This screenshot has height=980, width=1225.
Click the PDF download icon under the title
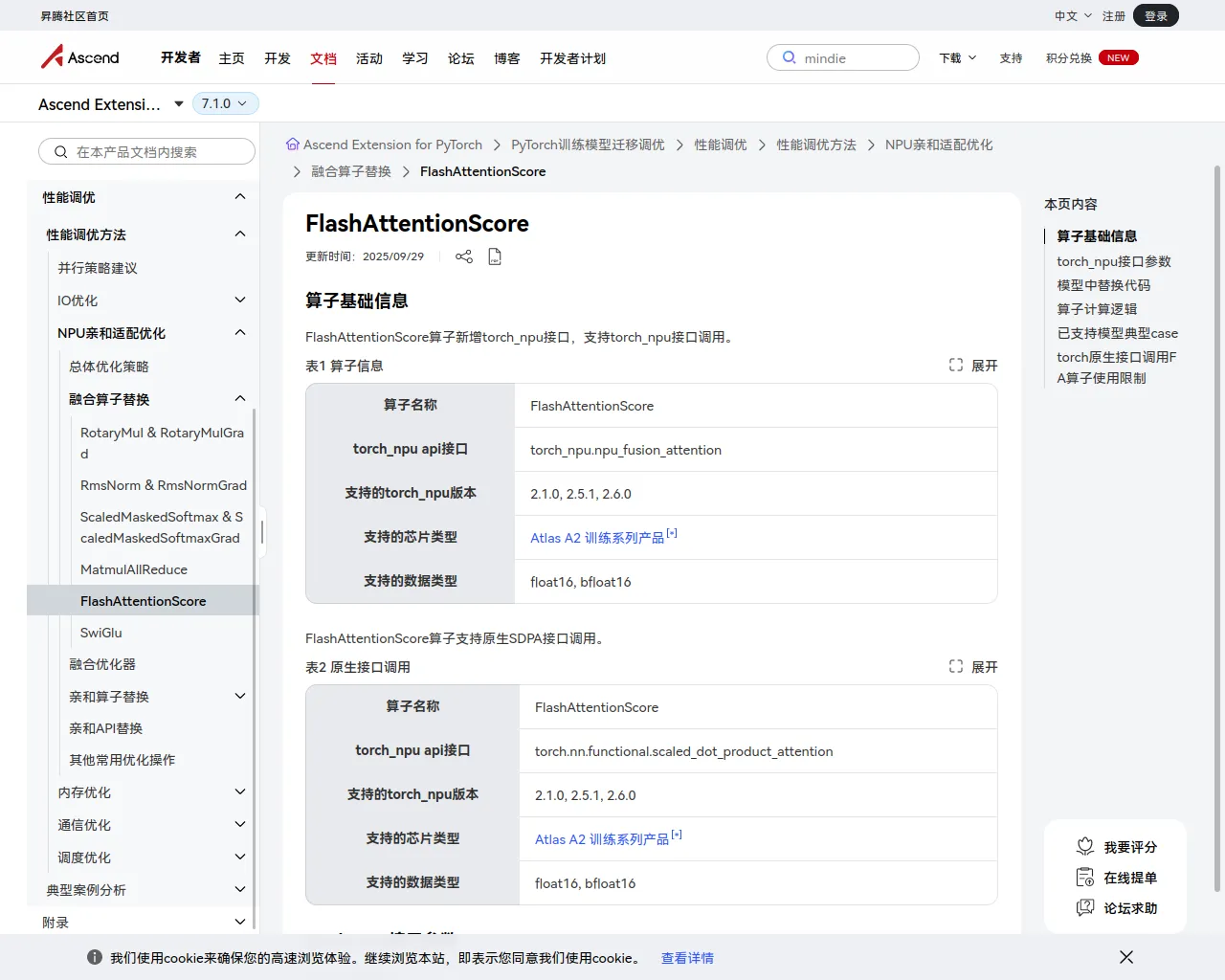[x=495, y=256]
